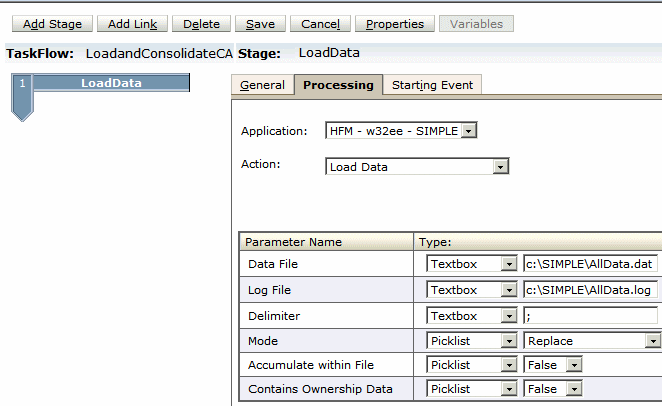Open the Starting Event tab
This screenshot has height=406, width=662.
[432, 86]
